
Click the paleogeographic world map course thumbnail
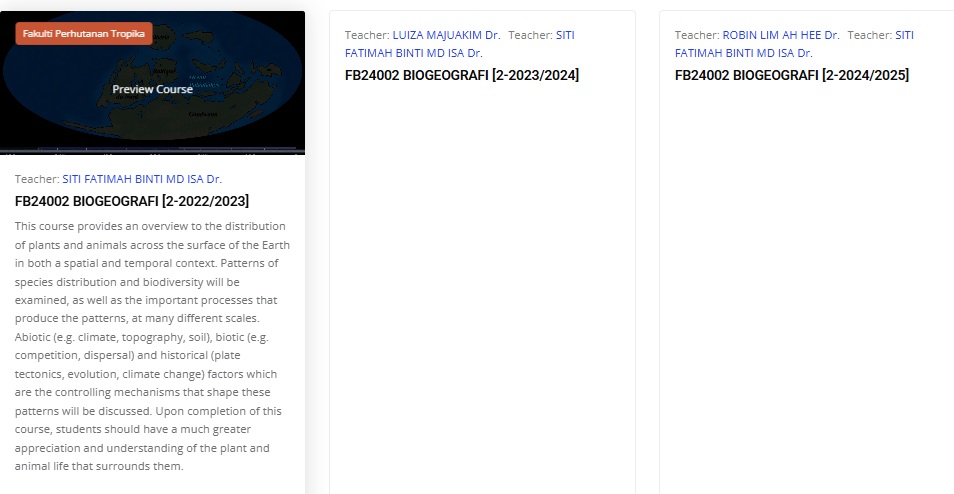(240, 60)
